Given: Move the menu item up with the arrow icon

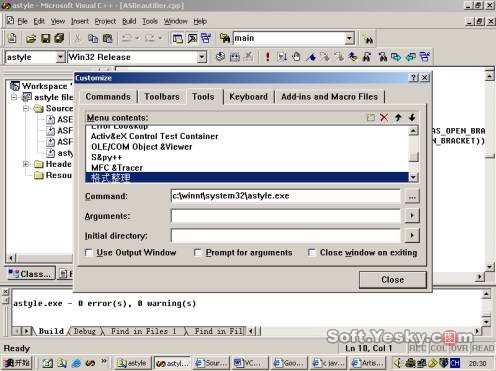Looking at the screenshot, I should [x=398, y=117].
